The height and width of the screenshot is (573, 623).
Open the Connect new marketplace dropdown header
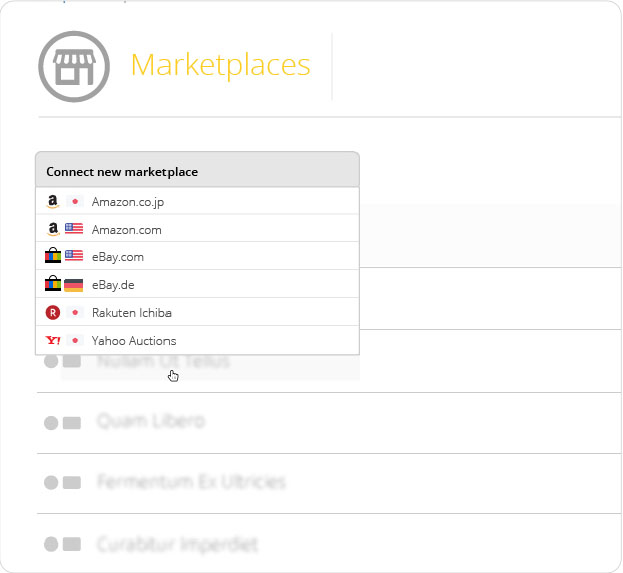click(197, 169)
